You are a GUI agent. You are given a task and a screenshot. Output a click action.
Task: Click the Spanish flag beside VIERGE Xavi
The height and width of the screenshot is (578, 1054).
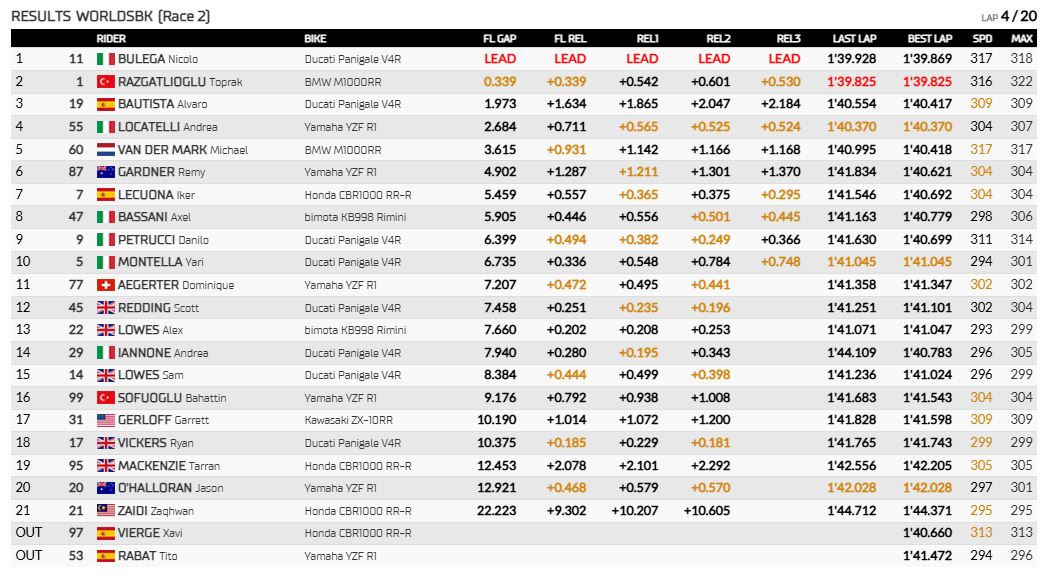[x=106, y=534]
